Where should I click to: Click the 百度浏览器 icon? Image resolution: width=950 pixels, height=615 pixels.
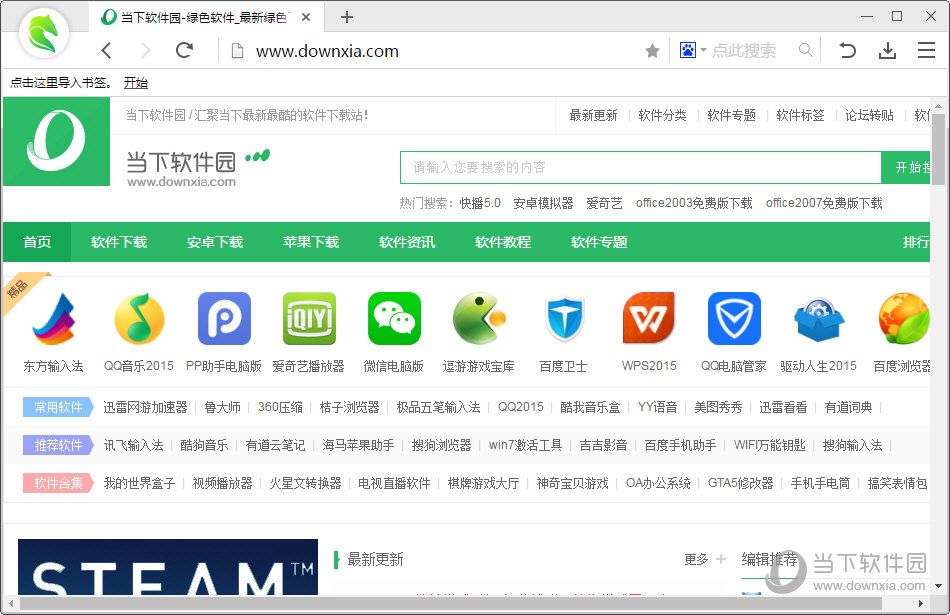click(904, 319)
